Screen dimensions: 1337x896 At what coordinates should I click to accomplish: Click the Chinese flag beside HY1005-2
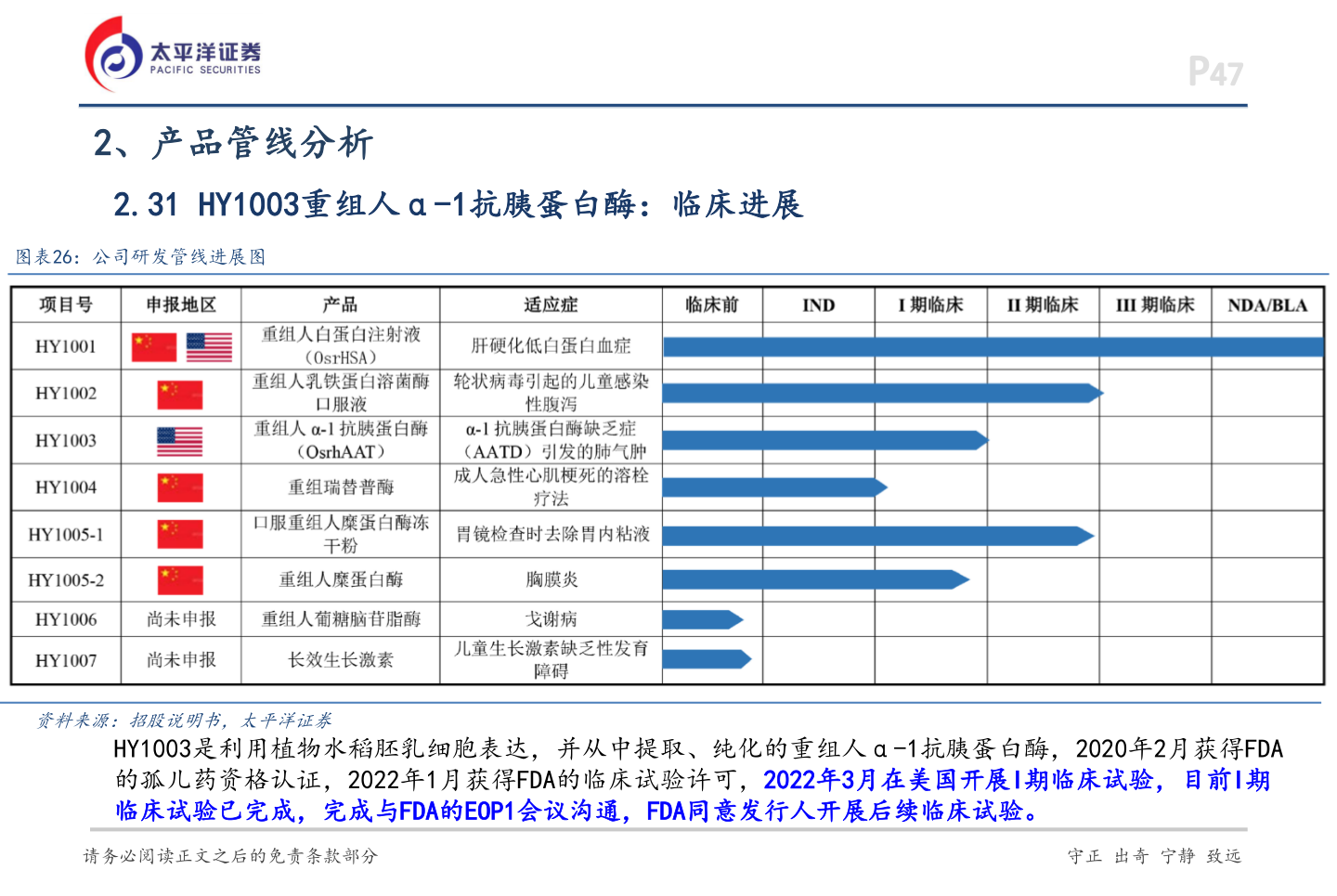[179, 579]
